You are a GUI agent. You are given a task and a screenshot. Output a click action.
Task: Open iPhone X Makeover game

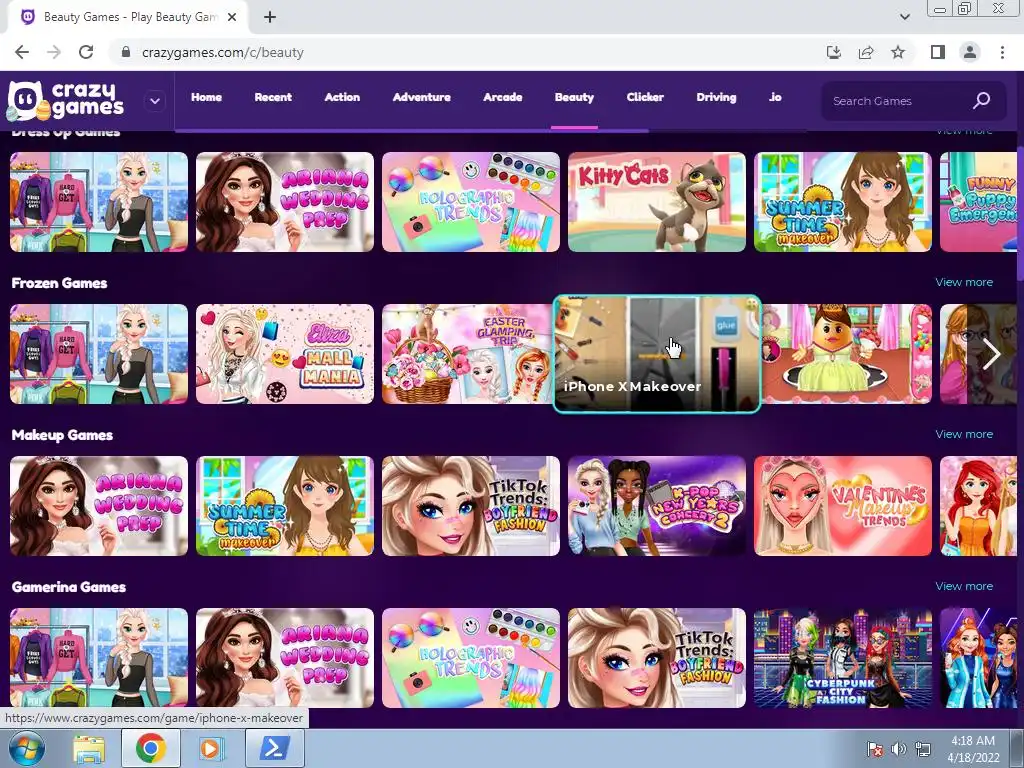(657, 354)
